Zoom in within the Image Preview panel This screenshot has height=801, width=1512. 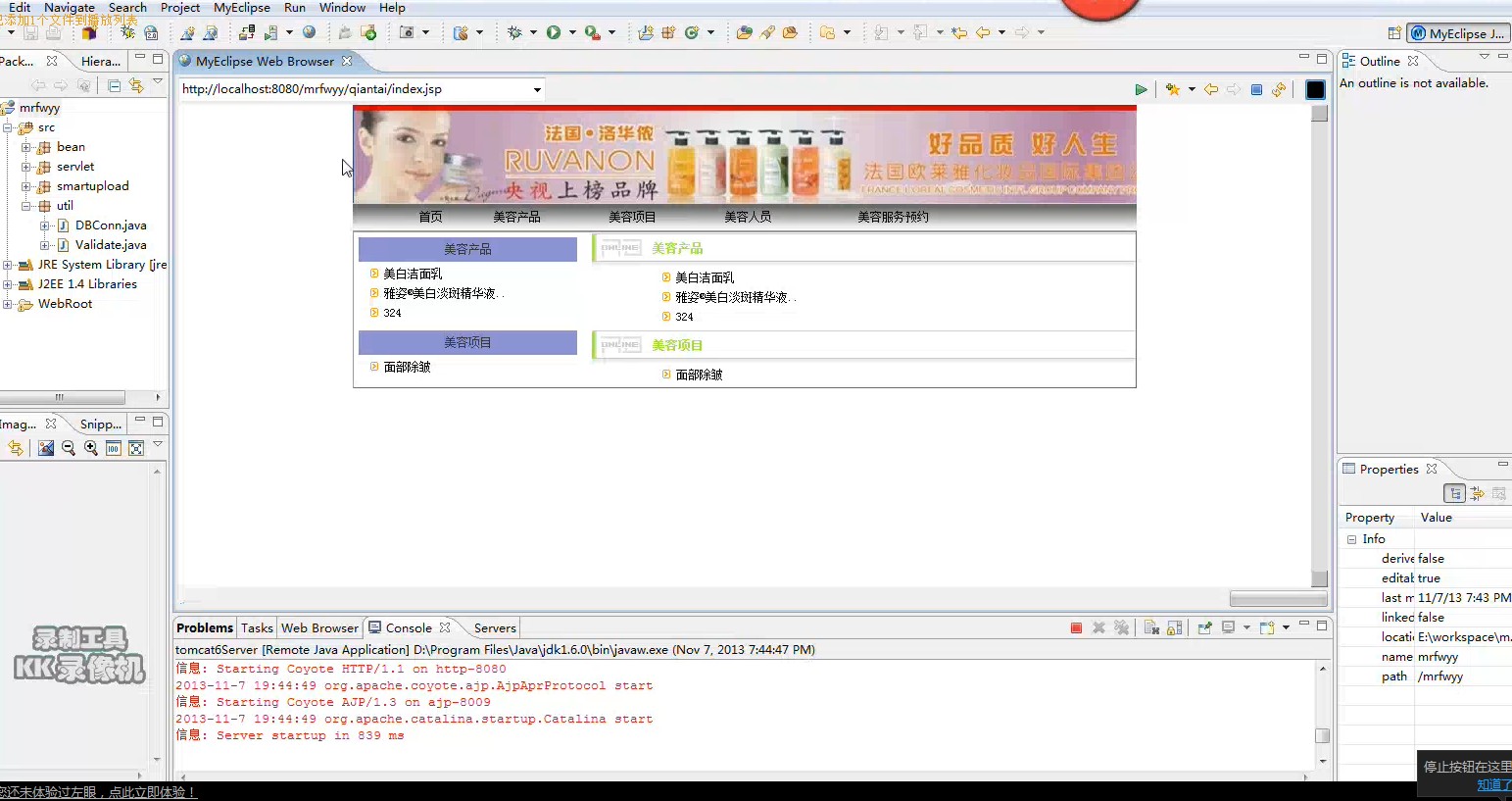[91, 448]
